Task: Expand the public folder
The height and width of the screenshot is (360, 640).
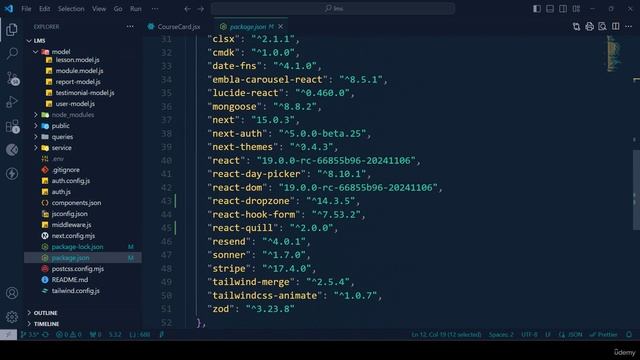Action: pos(36,126)
